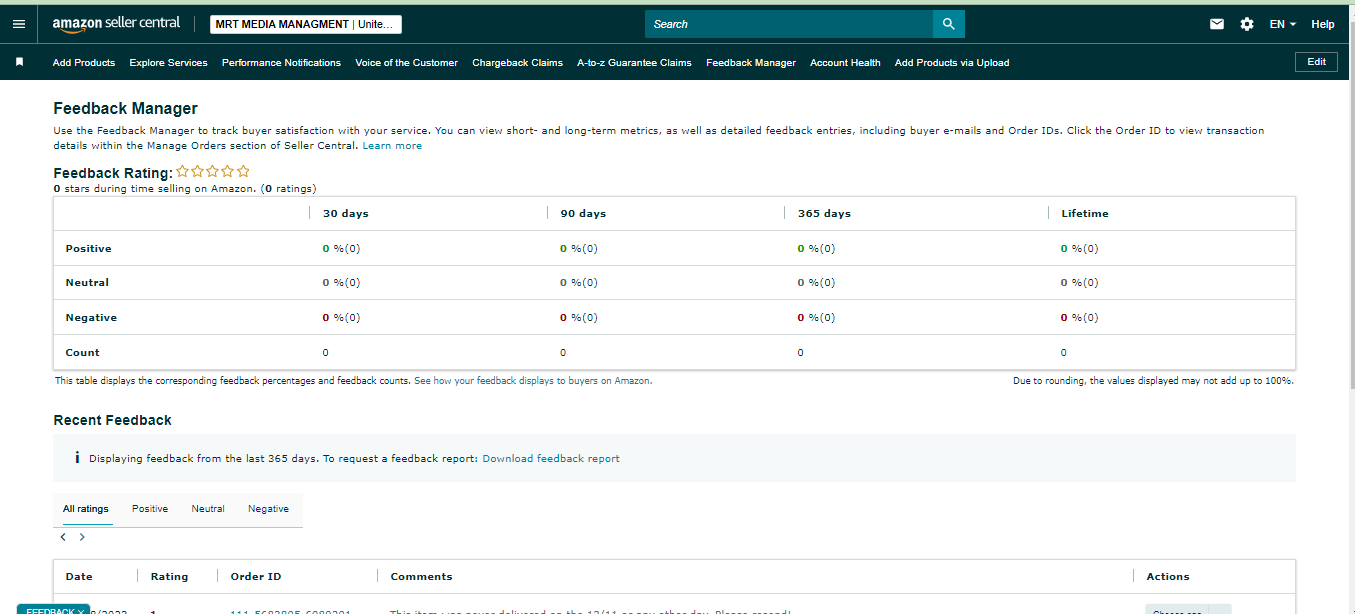Select the All ratings tab
1355x614 pixels.
click(86, 509)
